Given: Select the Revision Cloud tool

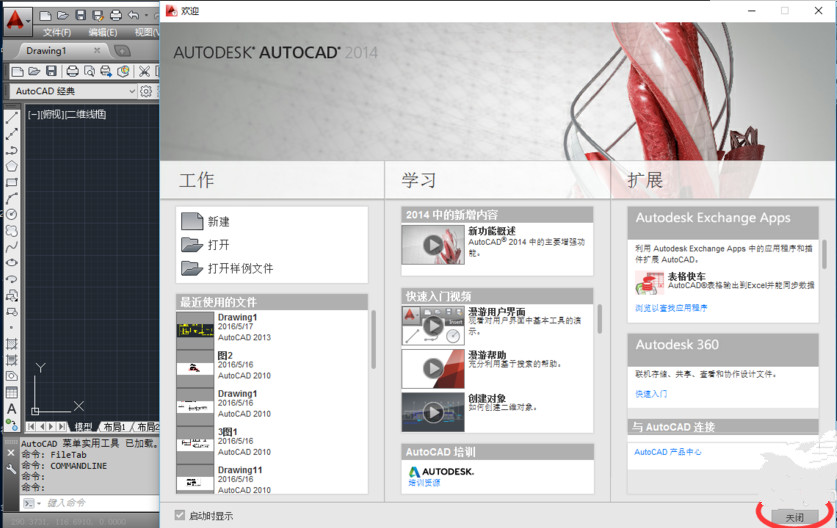Looking at the screenshot, I should [x=12, y=231].
